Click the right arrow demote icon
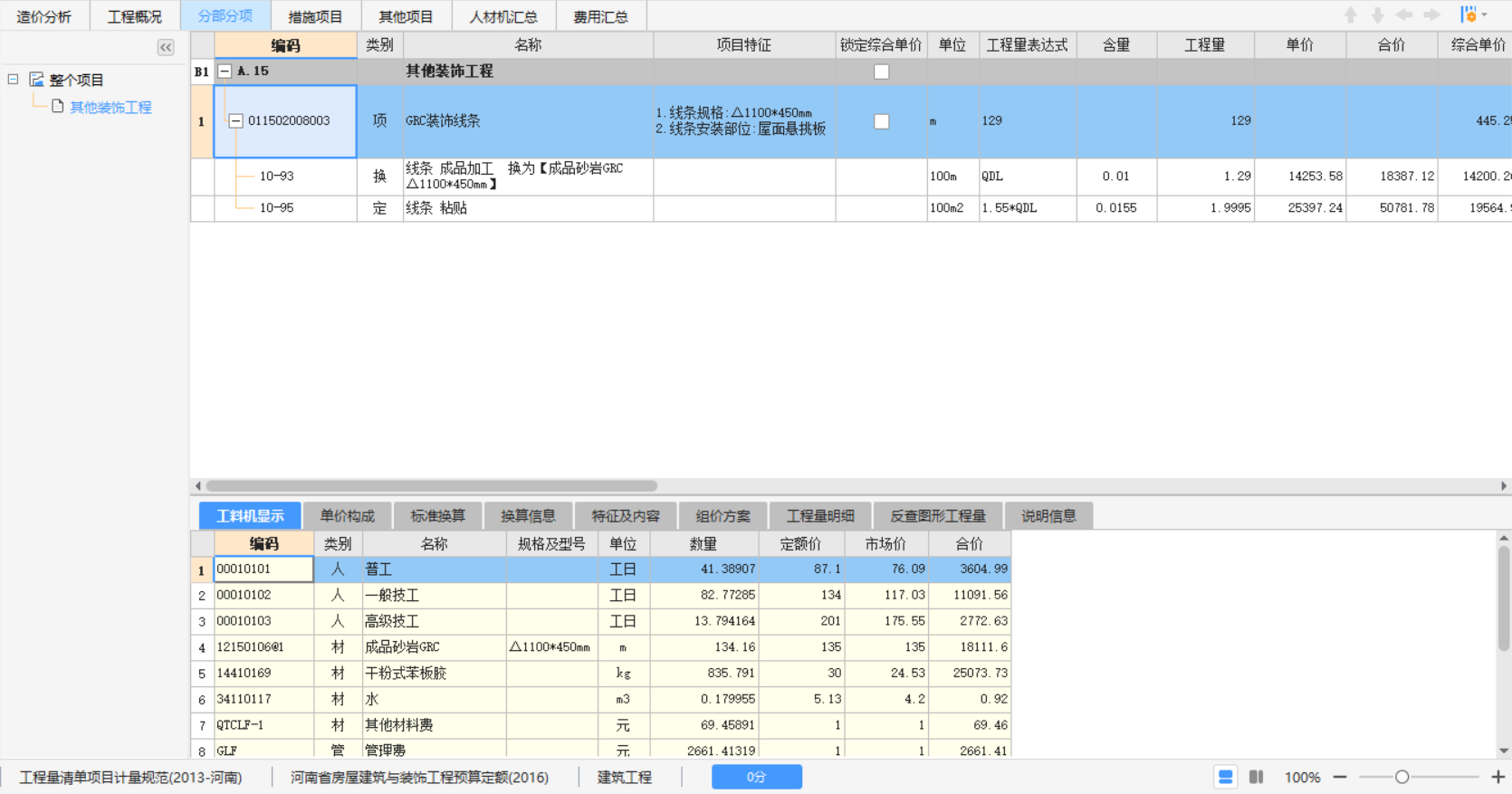This screenshot has height=794, width=1512. click(1431, 15)
